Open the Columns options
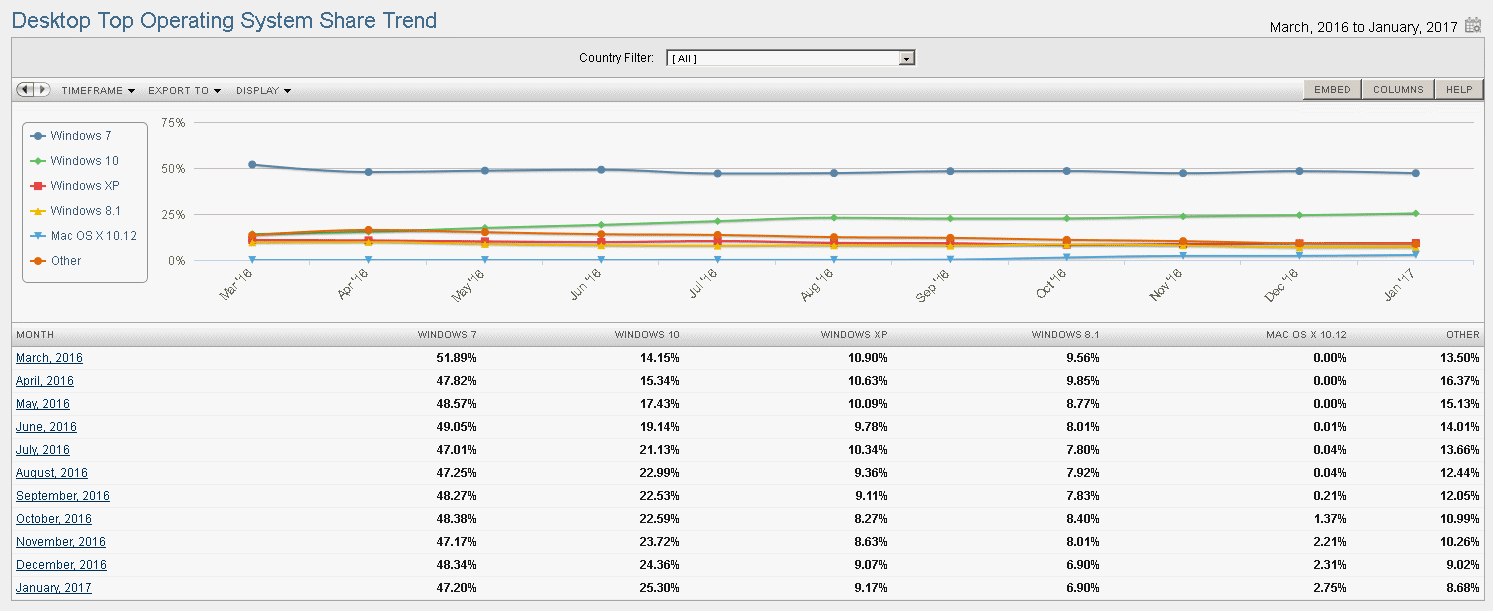The image size is (1493, 611). (1398, 90)
